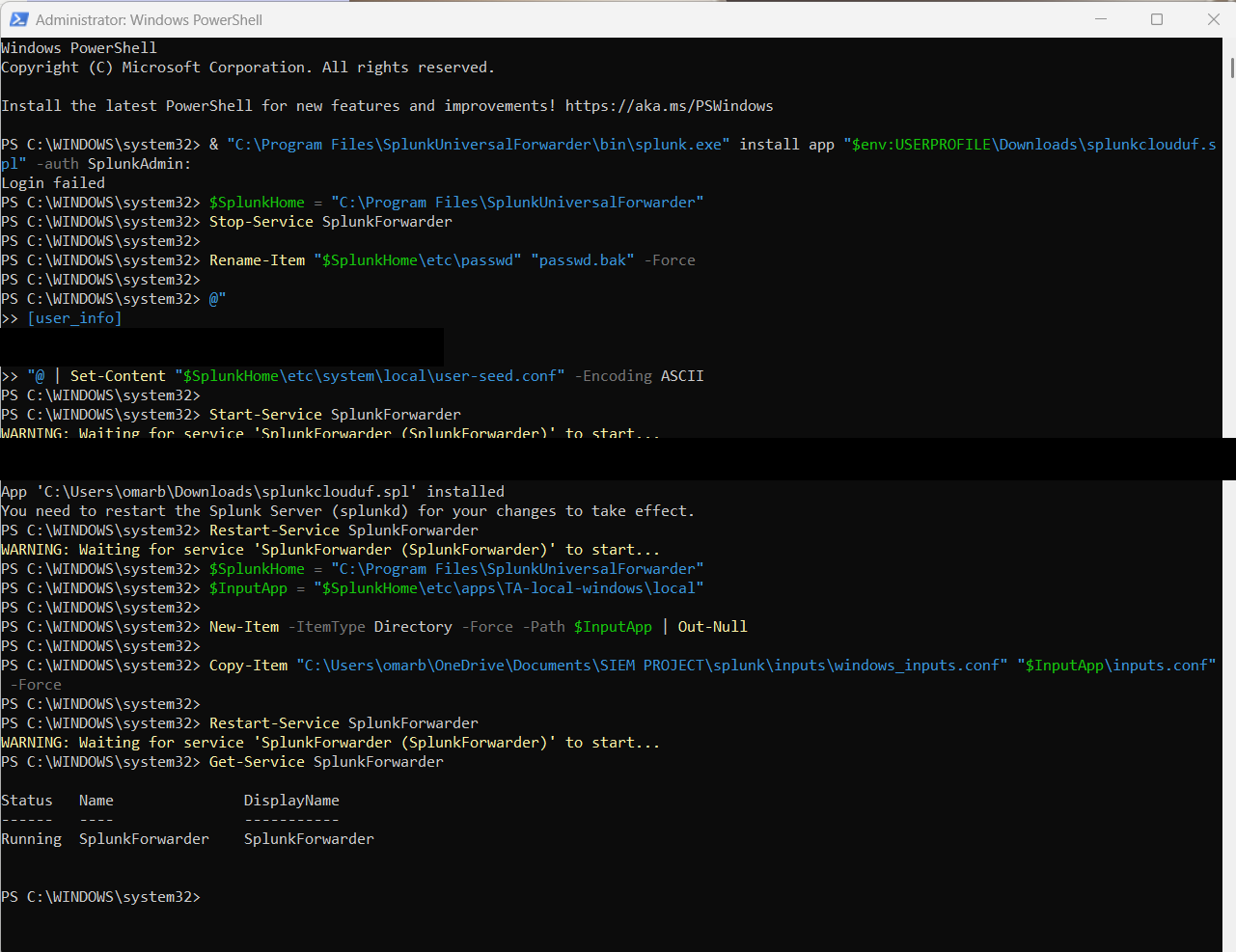Click the "-Encoding ASCII" parameter
1236x952 pixels.
[639, 376]
